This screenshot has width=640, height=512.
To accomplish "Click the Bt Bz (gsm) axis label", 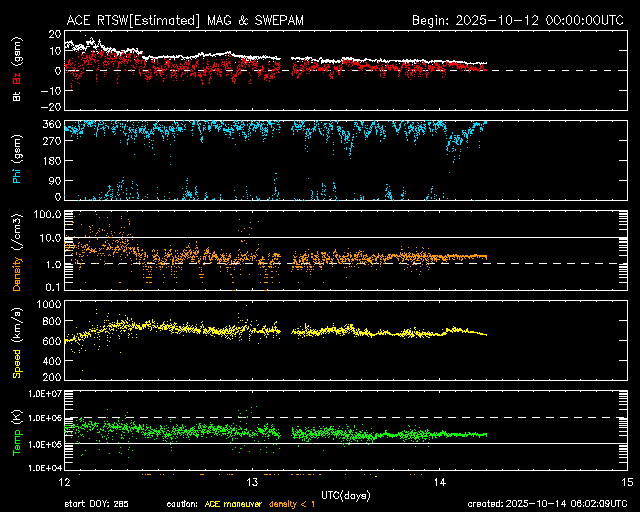I will click(x=17, y=71).
